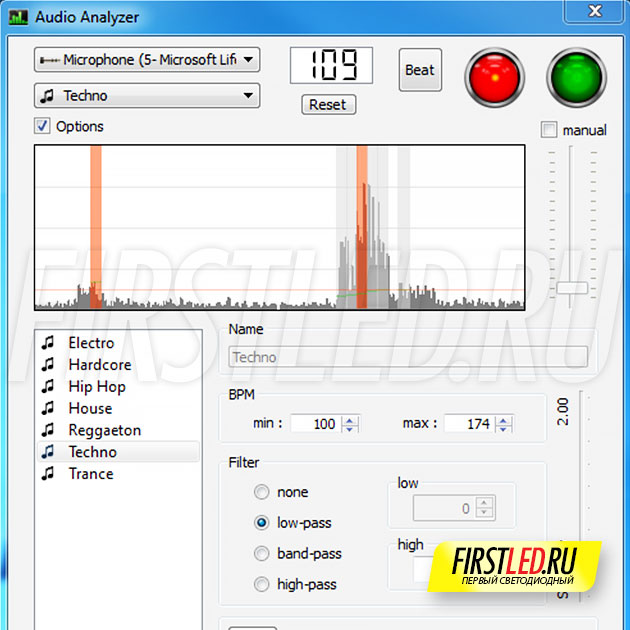Select the Hardcore preset in list

(x=99, y=365)
